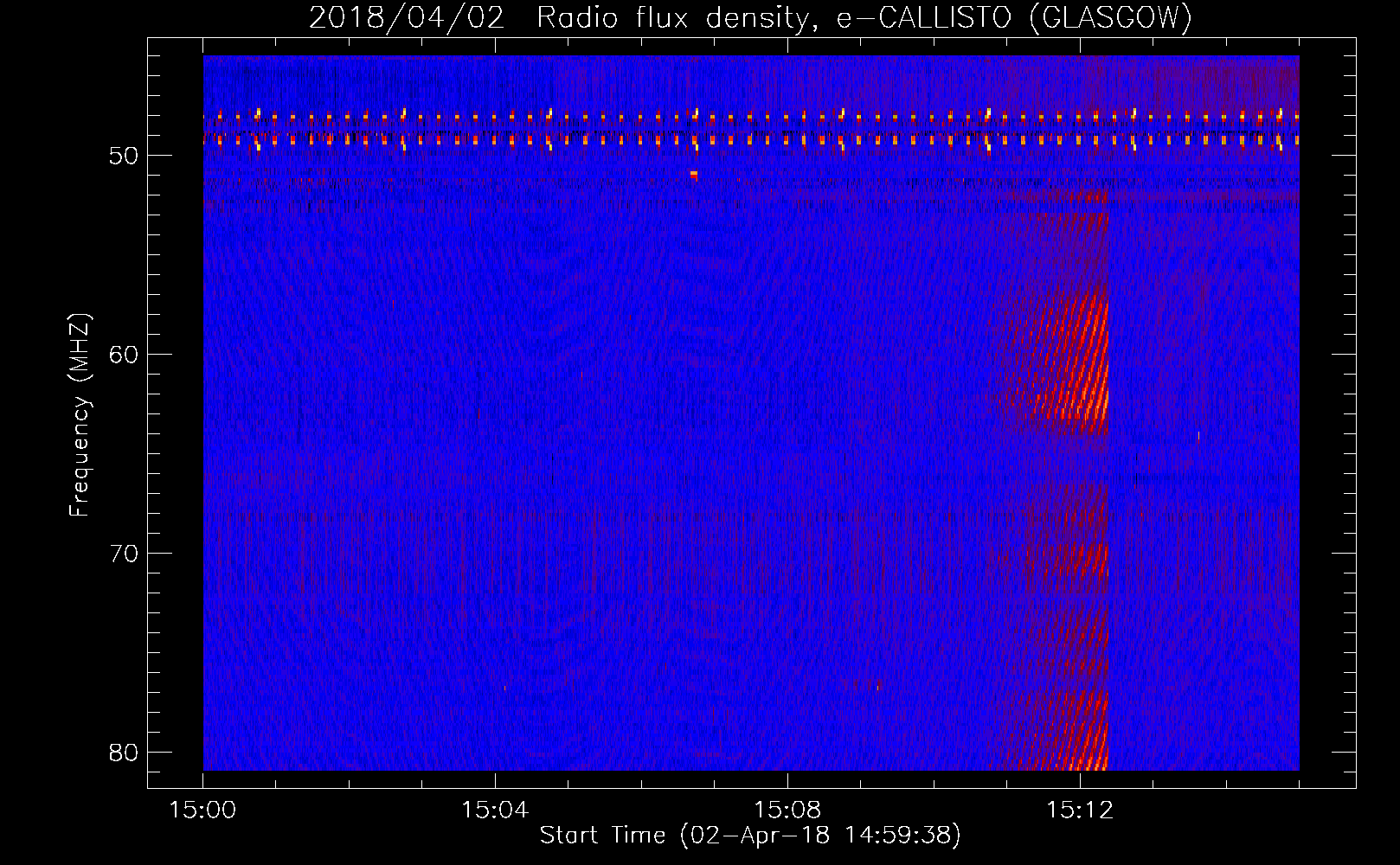
Task: Click the 15:08 time tick label
Action: coord(787,810)
